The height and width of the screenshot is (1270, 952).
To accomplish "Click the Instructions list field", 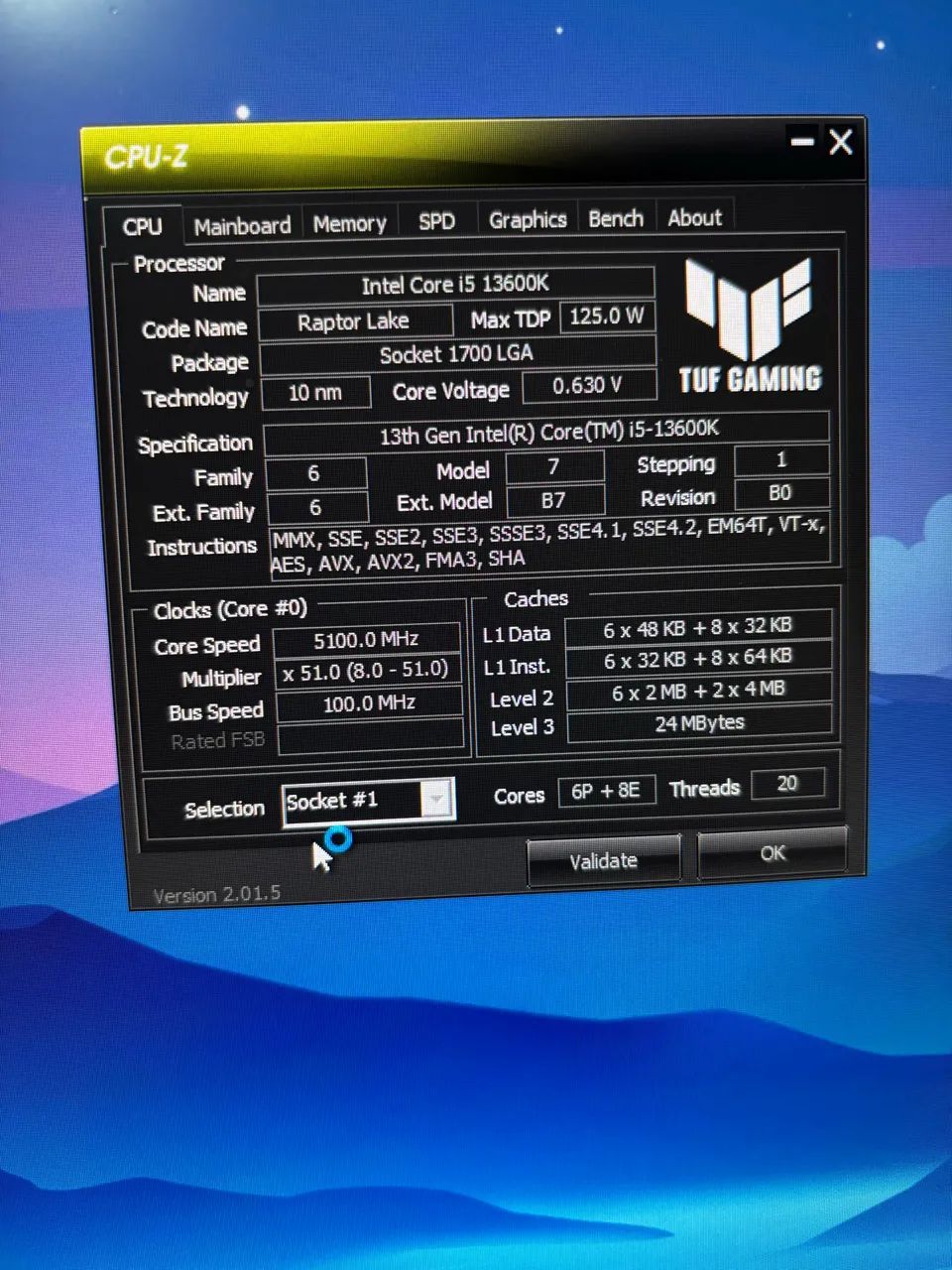I will click(x=548, y=547).
